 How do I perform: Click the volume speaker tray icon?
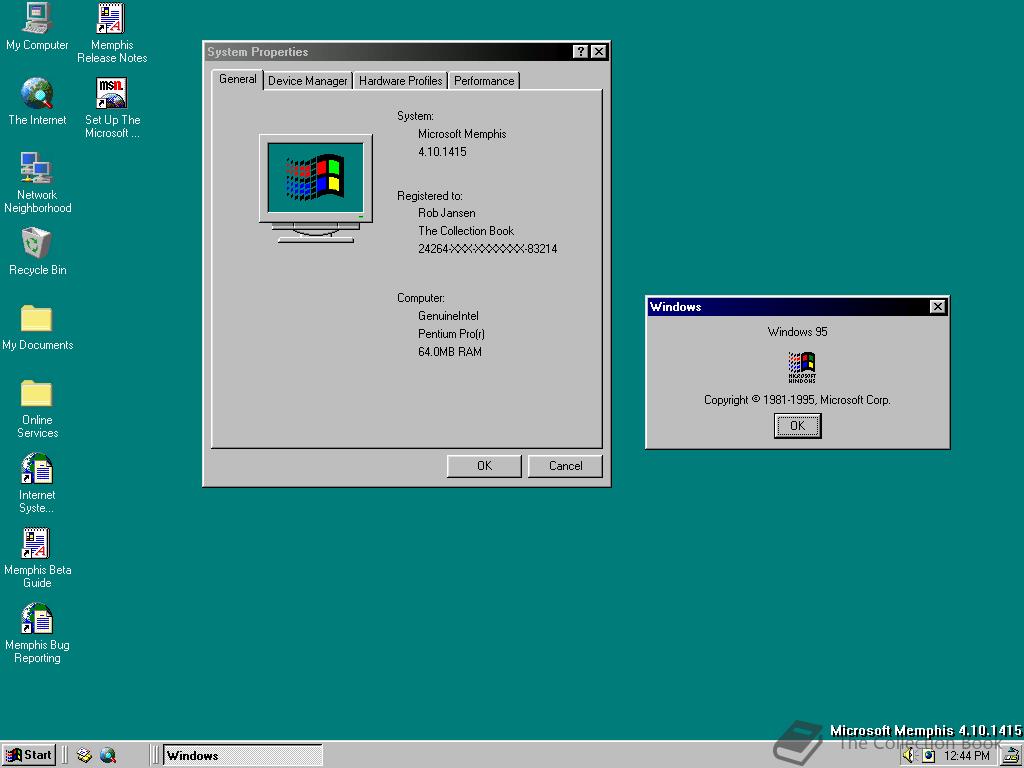point(910,756)
